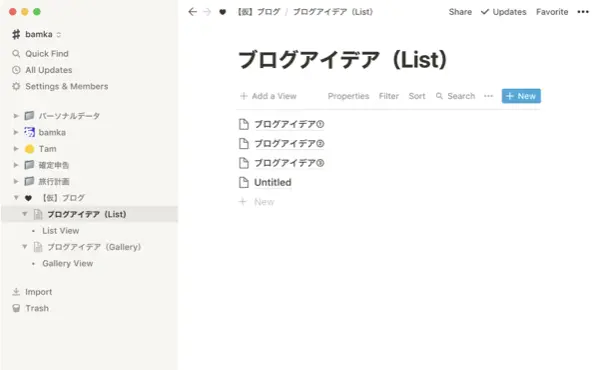600x370 pixels.
Task: Open the bamka workspace switcher
Action: pyautogui.click(x=37, y=34)
